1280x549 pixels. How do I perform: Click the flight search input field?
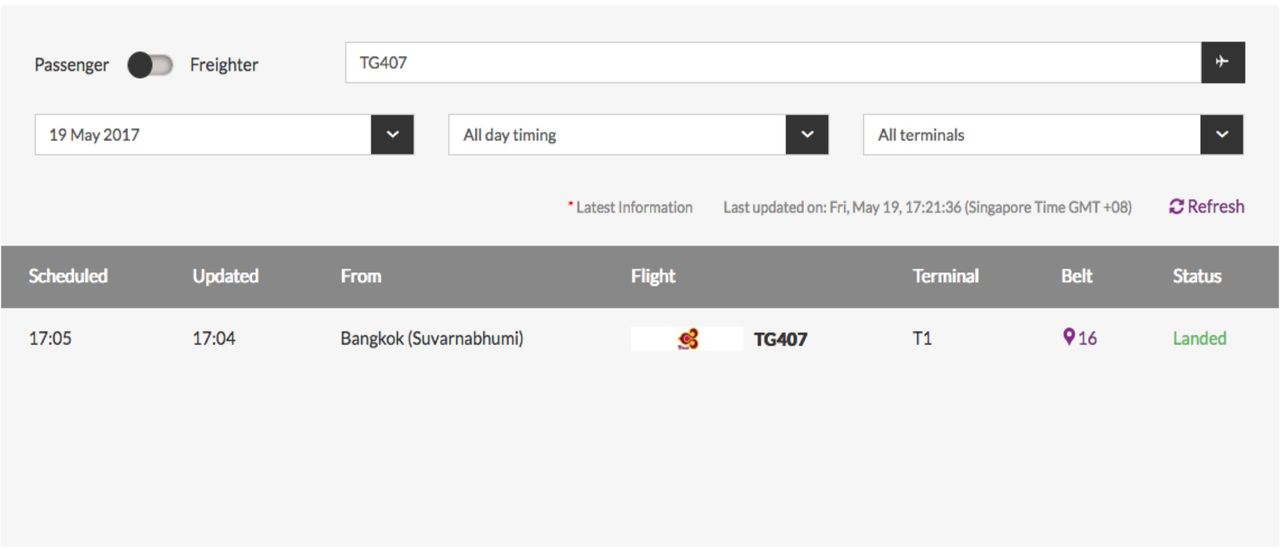pyautogui.click(x=772, y=62)
